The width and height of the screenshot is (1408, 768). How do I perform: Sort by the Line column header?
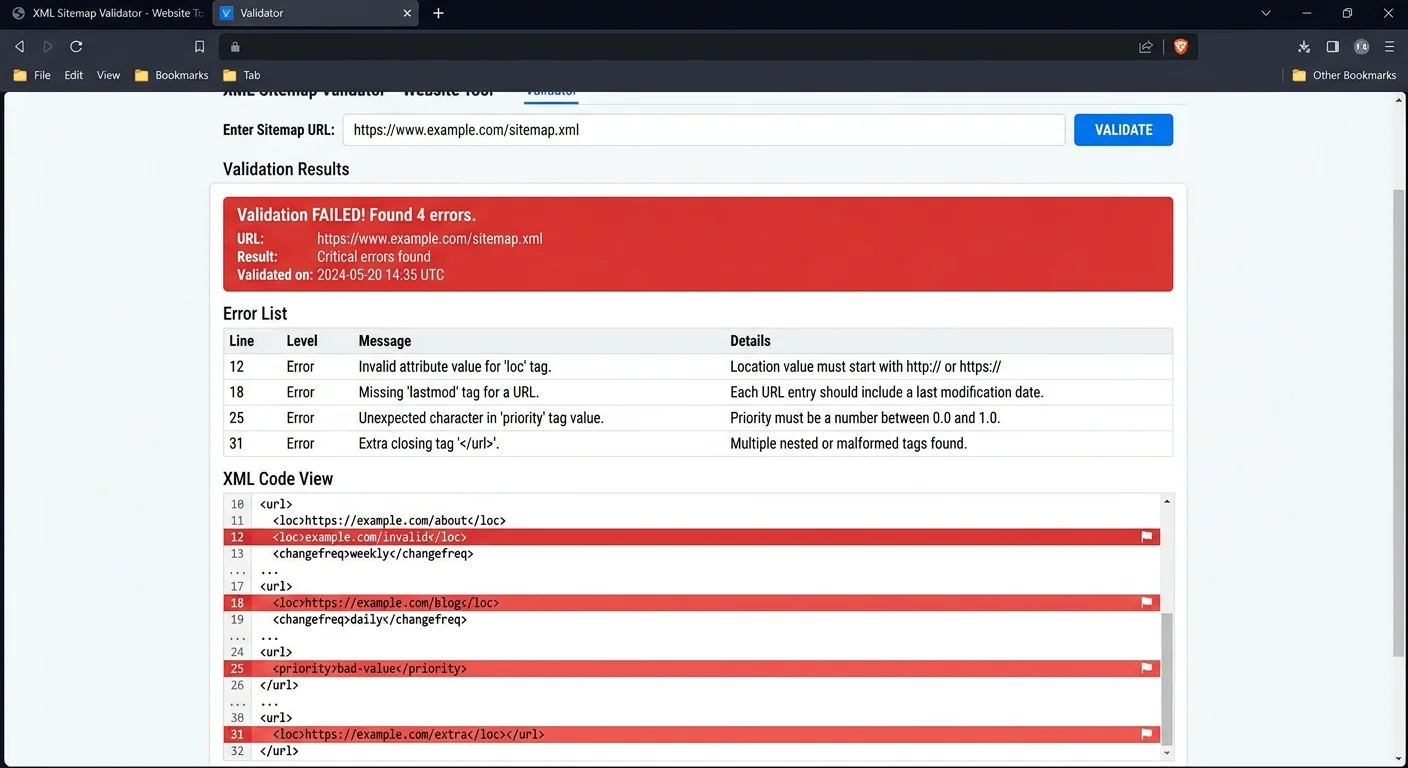241,341
